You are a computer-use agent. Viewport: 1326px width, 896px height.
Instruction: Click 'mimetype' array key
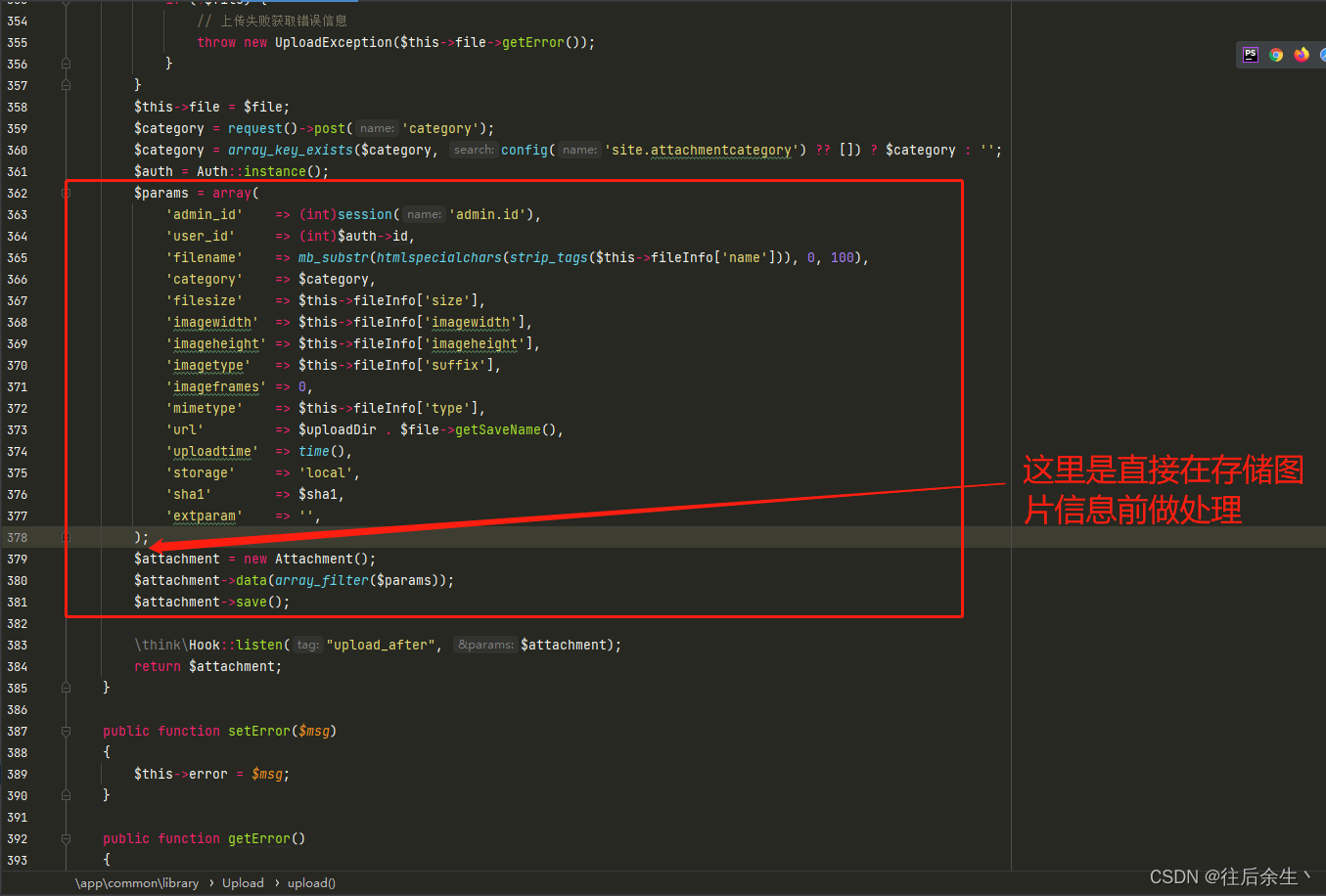tap(205, 408)
